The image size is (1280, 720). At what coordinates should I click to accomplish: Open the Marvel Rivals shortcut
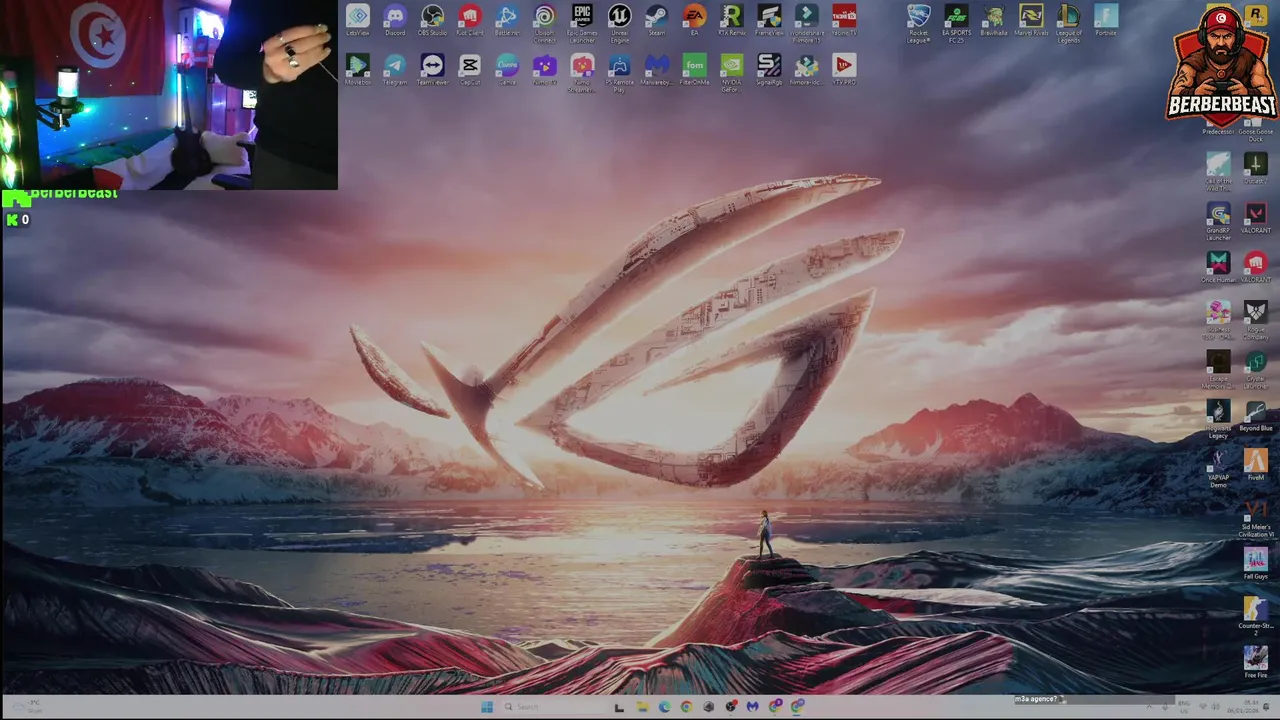coord(1031,21)
